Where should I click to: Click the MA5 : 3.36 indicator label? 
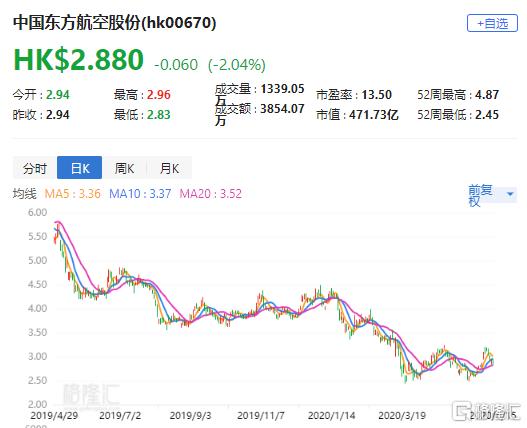coord(73,194)
